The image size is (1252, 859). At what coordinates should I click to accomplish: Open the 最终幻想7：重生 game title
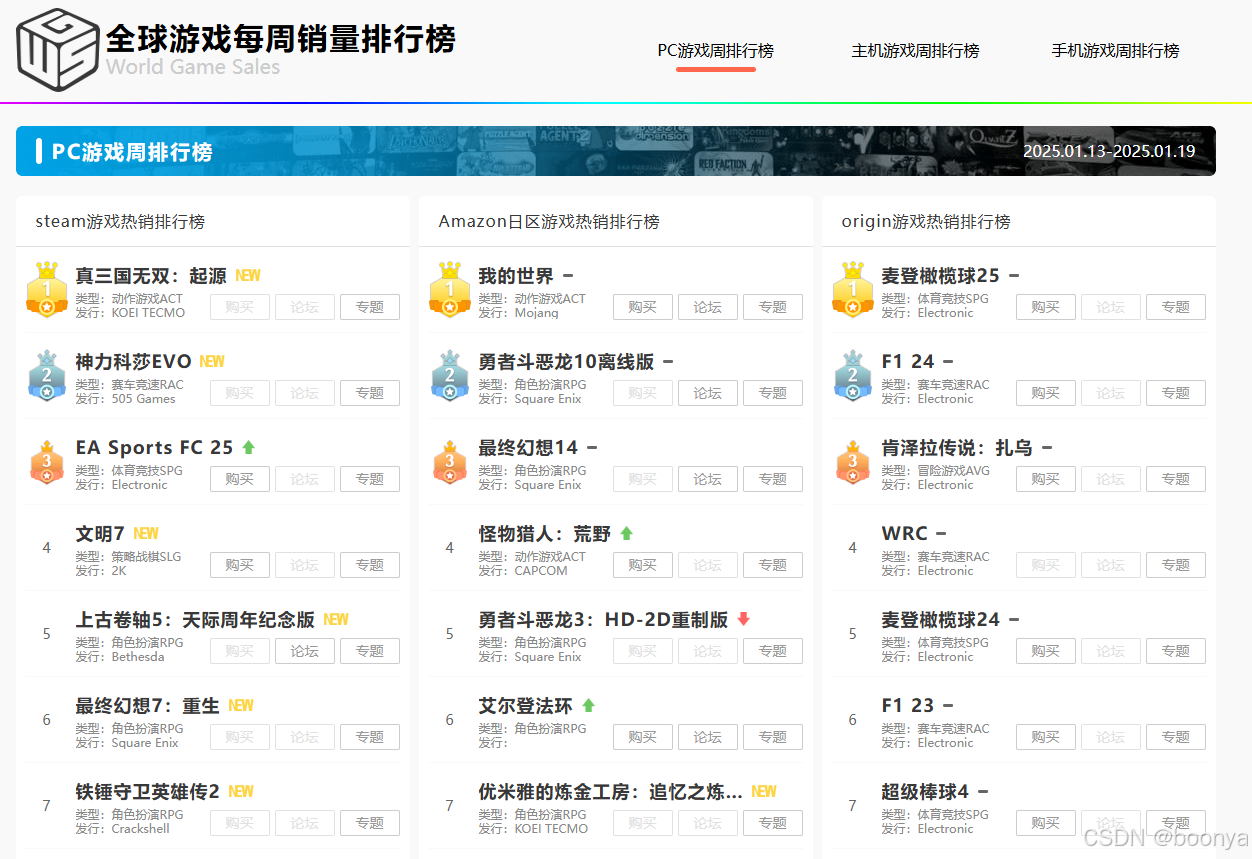click(147, 706)
